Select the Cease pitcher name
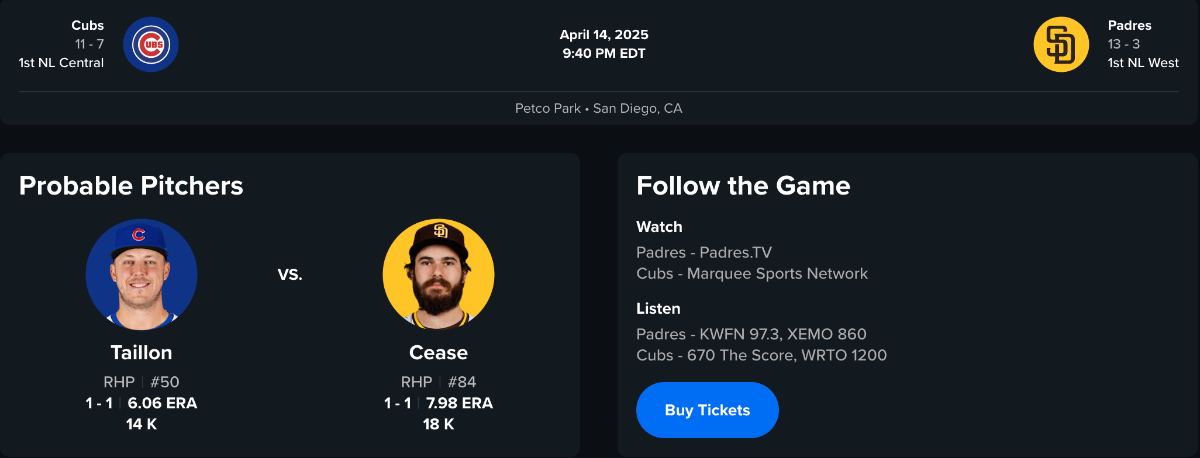The height and width of the screenshot is (458, 1200). [438, 353]
